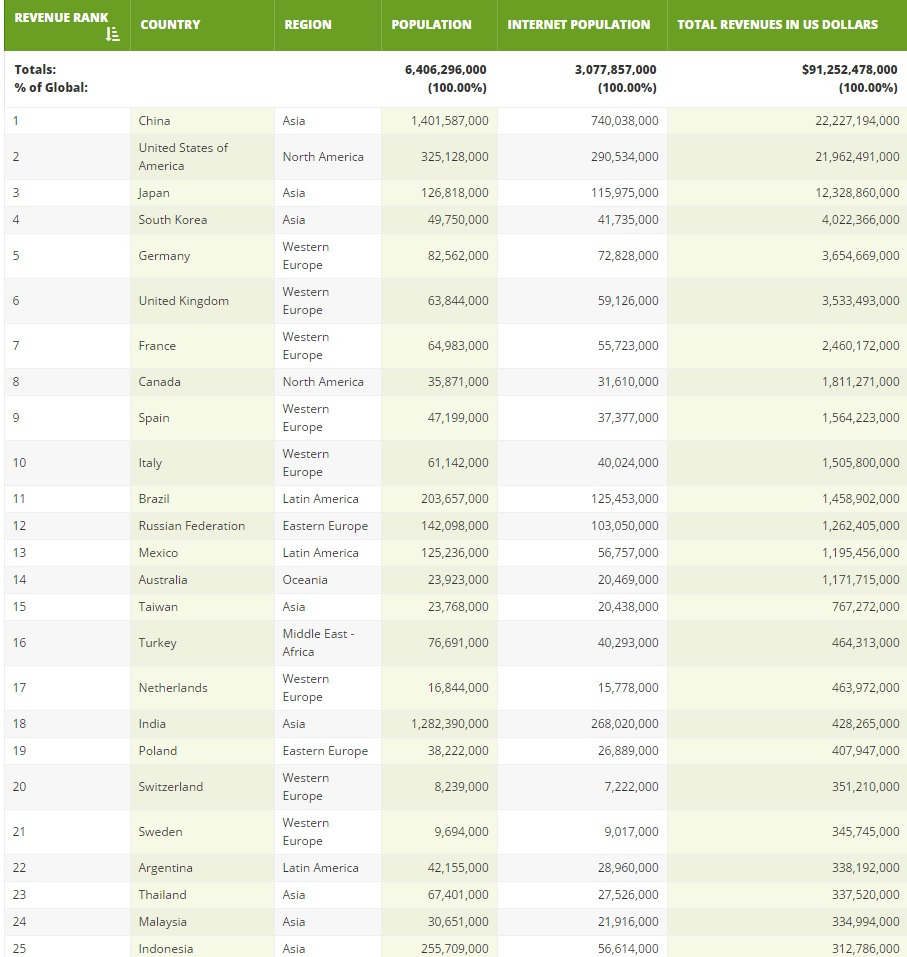The image size is (907, 957).
Task: Sort by Internet Population header
Action: (x=579, y=25)
